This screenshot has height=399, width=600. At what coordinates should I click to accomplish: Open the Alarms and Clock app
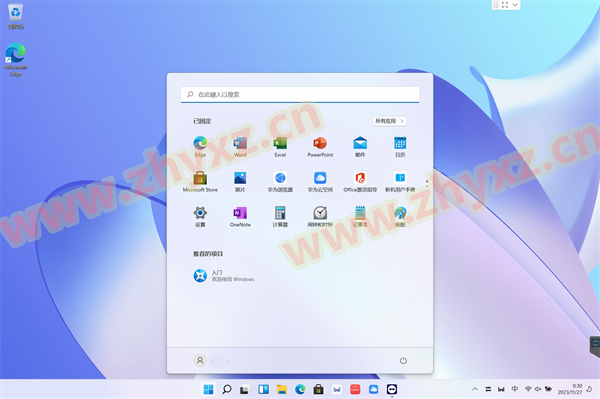point(320,217)
